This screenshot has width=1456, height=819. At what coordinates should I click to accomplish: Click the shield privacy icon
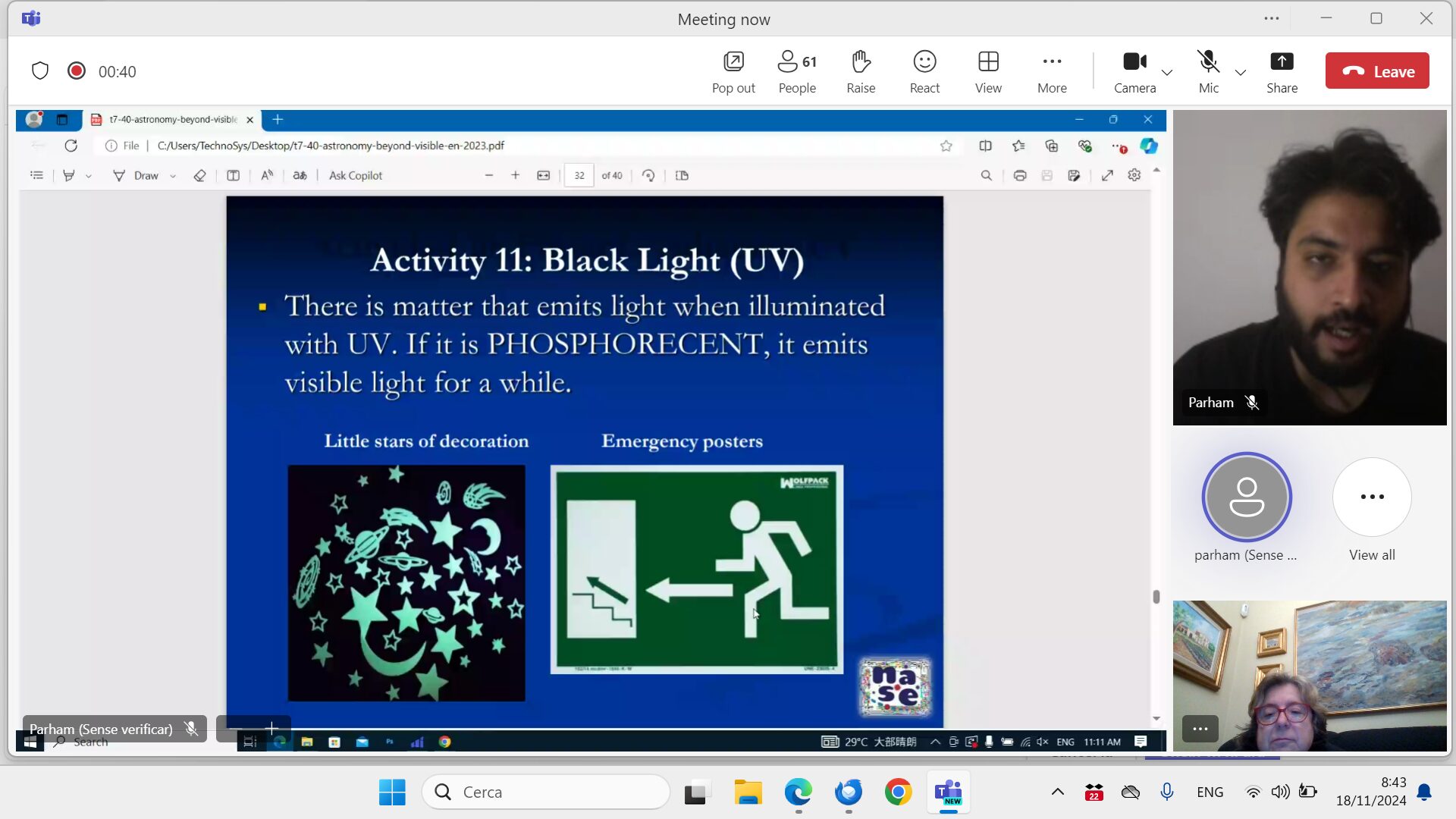coord(40,71)
